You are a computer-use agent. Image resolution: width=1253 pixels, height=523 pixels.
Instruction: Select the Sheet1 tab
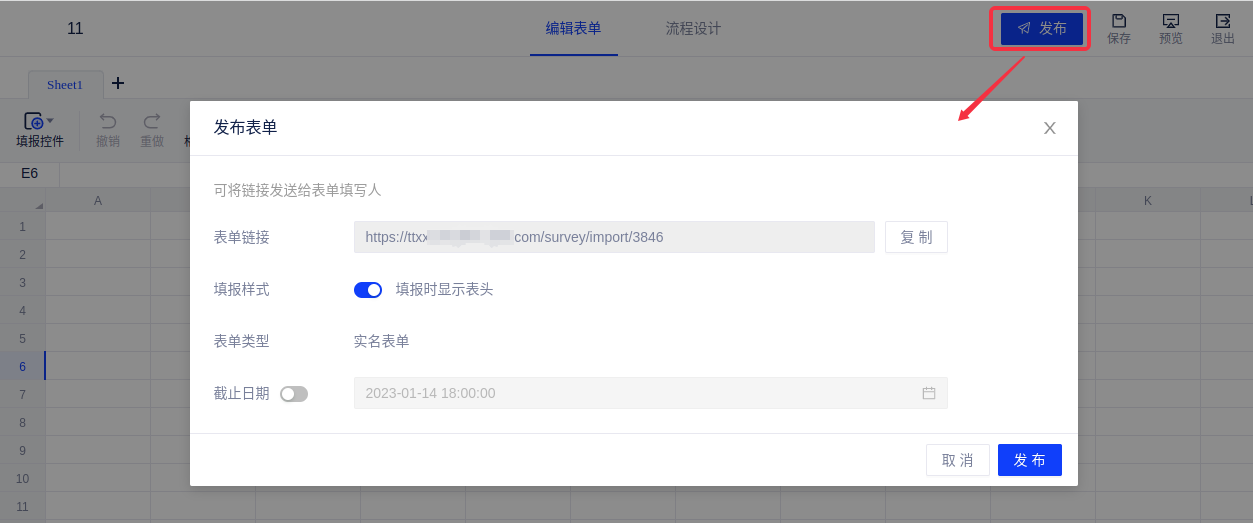pos(65,85)
